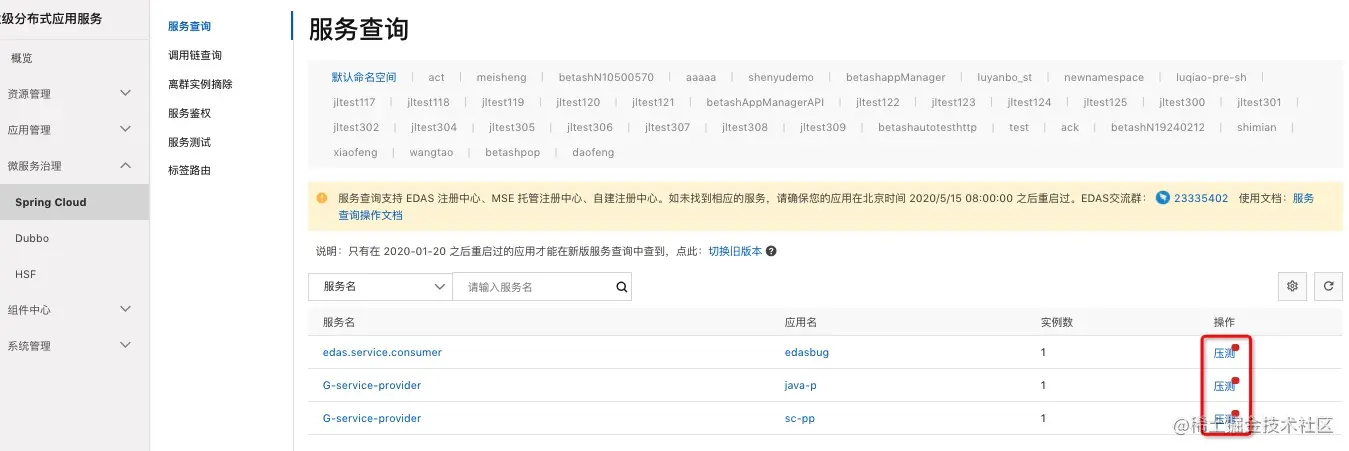Select the jltest117 namespace
Viewport: 1349px width, 451px height.
354,102
